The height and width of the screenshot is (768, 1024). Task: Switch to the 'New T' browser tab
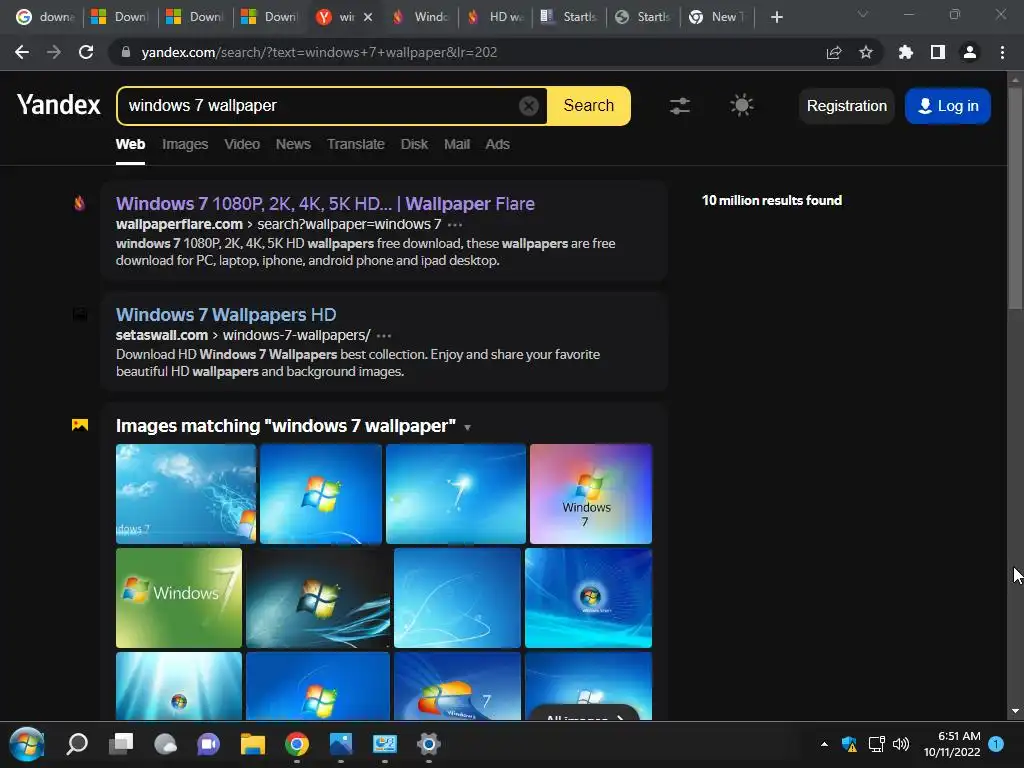point(717,17)
